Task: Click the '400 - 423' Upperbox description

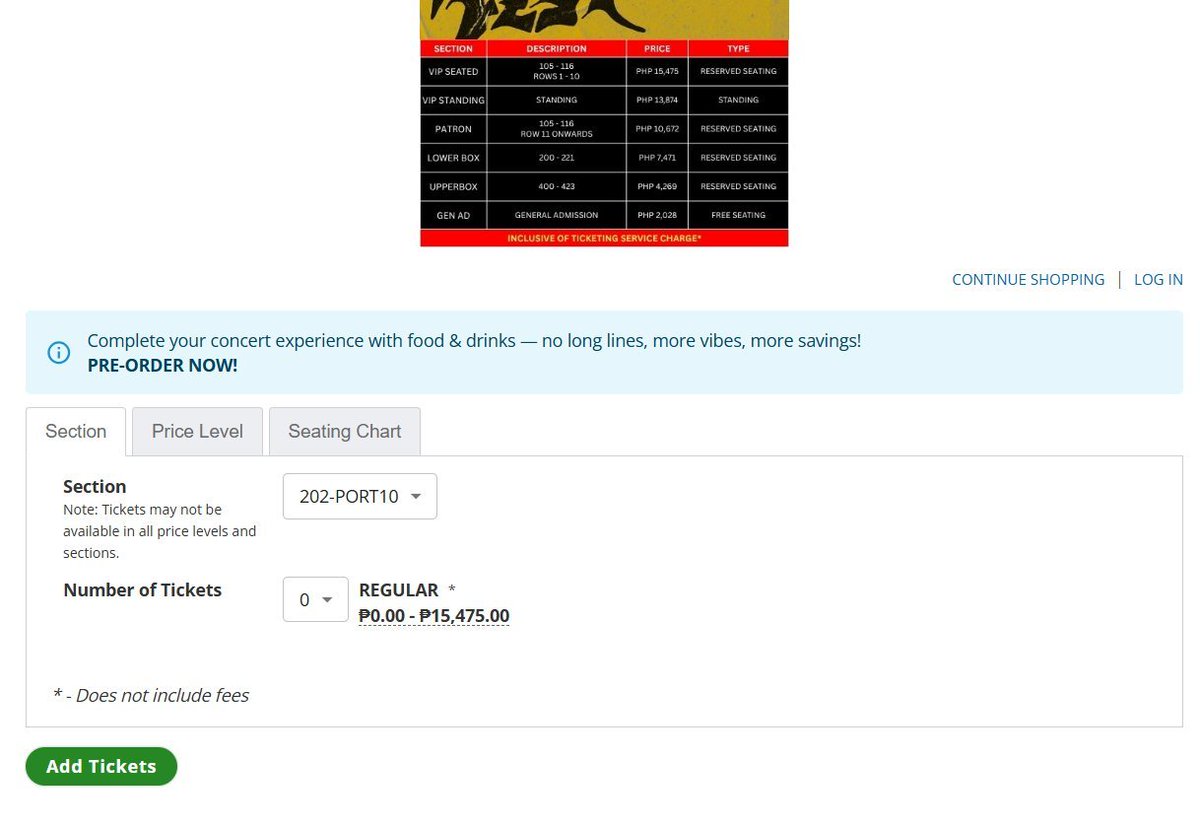Action: click(x=556, y=186)
